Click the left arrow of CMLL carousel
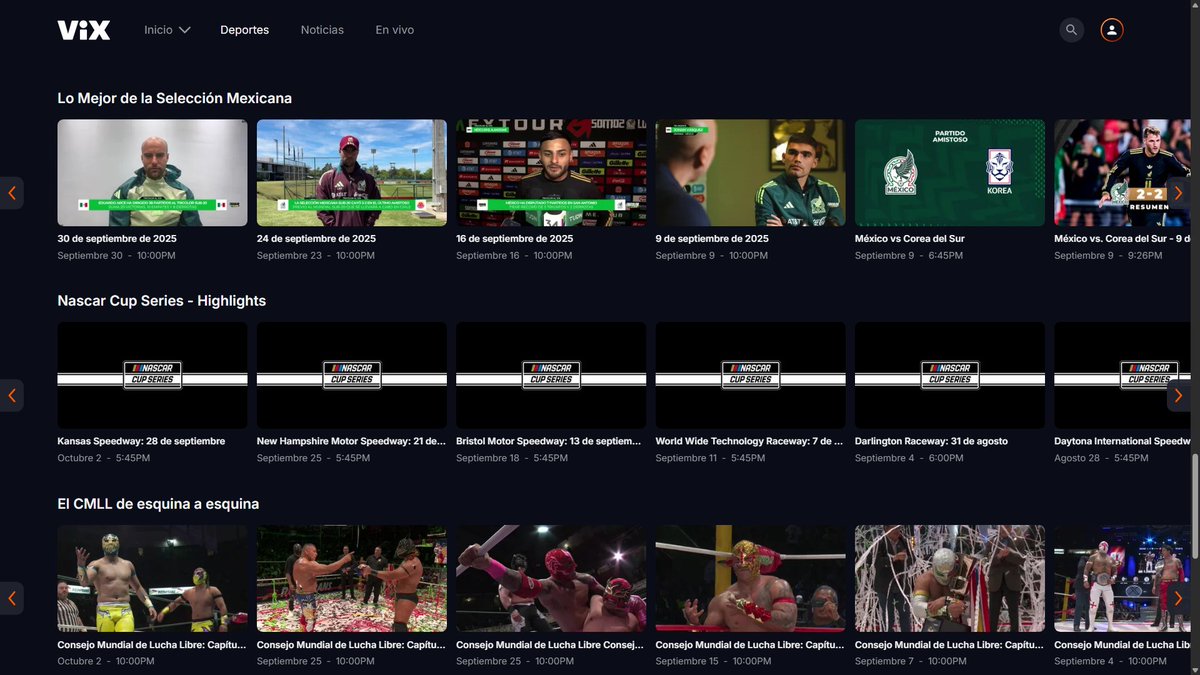Image resolution: width=1200 pixels, height=675 pixels. point(12,598)
